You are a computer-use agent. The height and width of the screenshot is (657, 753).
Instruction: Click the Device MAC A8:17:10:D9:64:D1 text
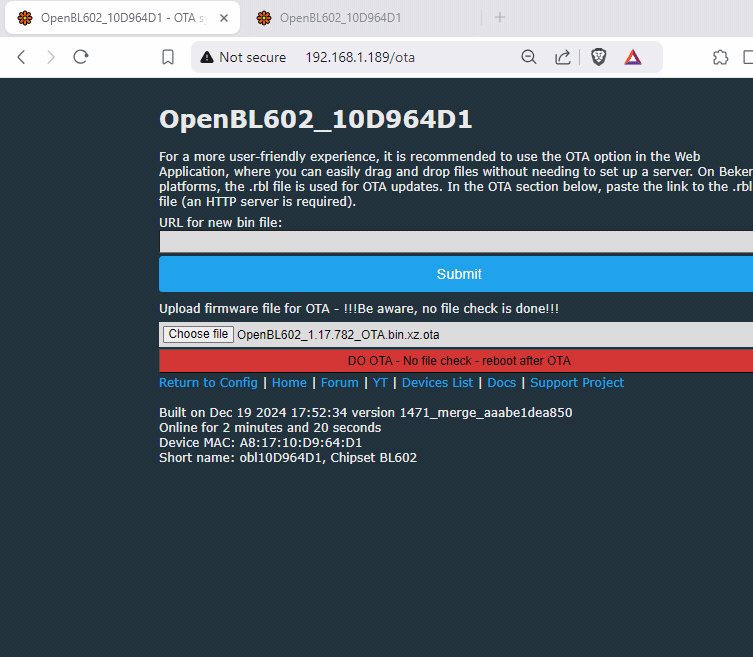click(x=260, y=442)
